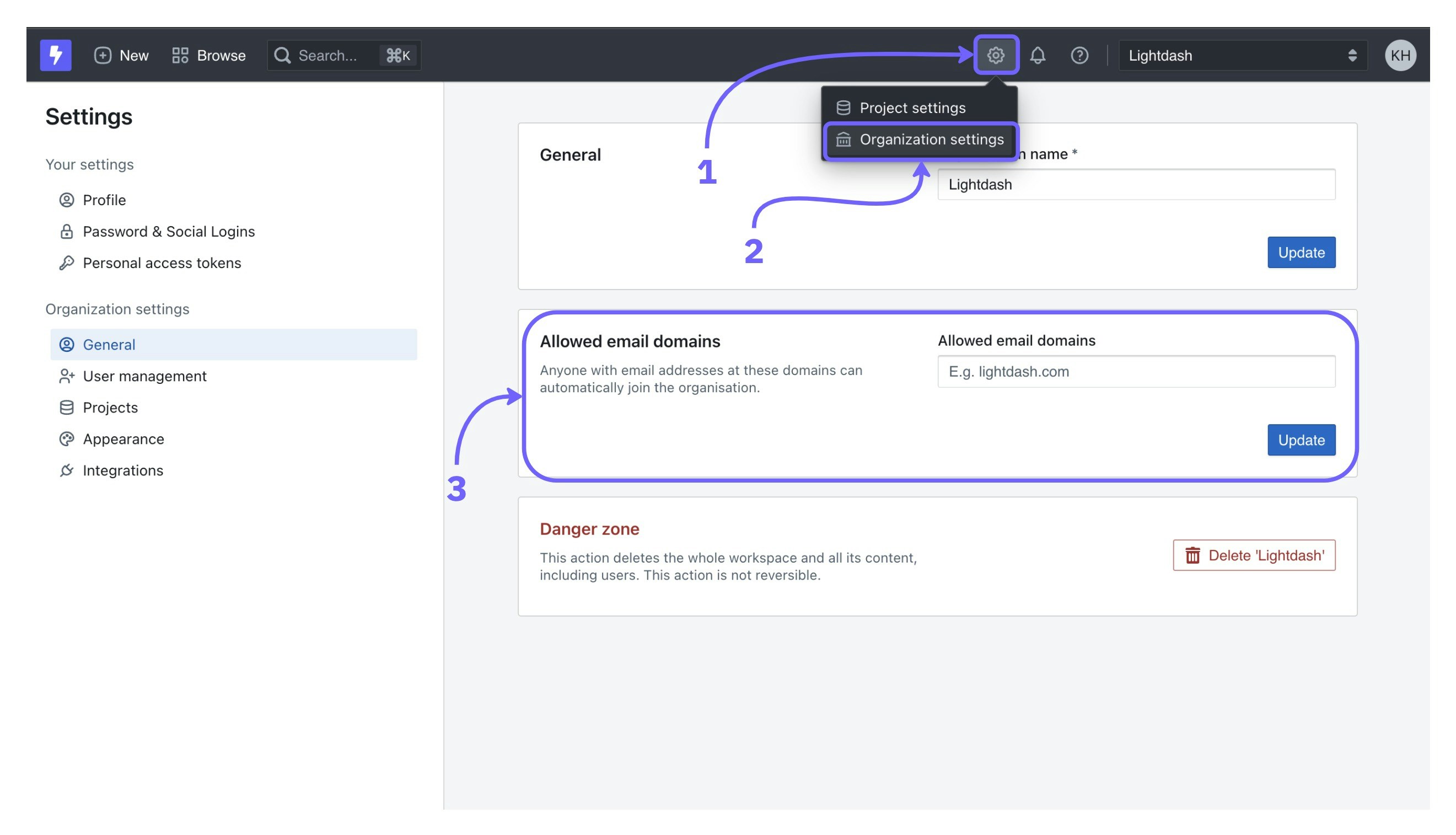Open notifications bell icon
Viewport: 1456px width, 835px height.
(1038, 55)
